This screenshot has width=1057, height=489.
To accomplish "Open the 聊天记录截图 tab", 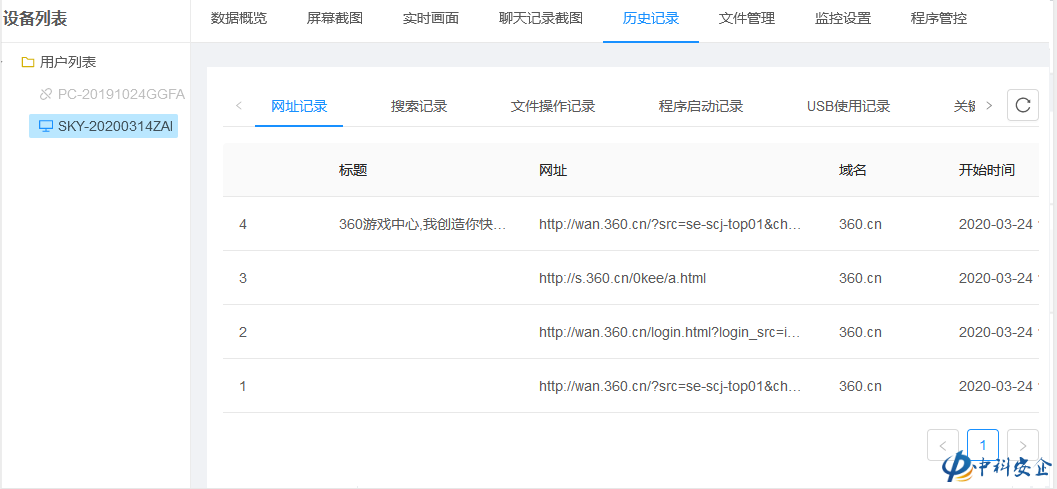I will tap(541, 19).
